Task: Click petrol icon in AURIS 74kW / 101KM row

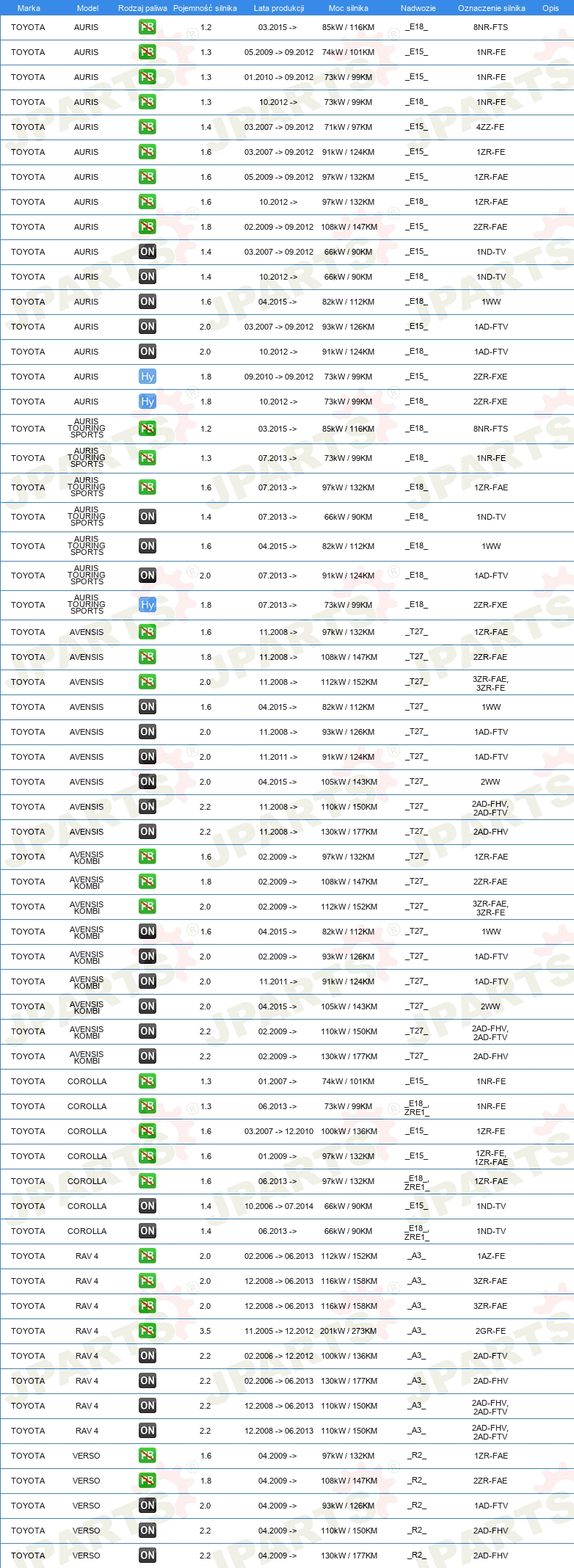Action: click(x=147, y=52)
